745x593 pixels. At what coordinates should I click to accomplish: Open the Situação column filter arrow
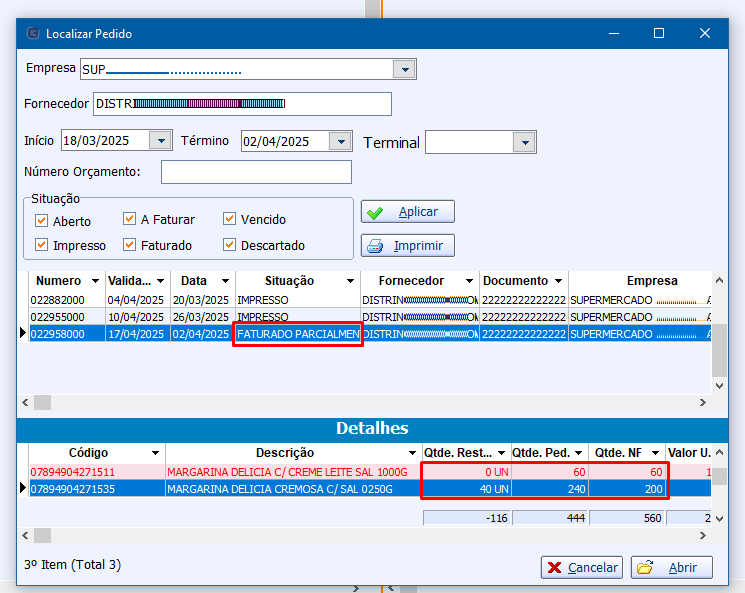(350, 282)
